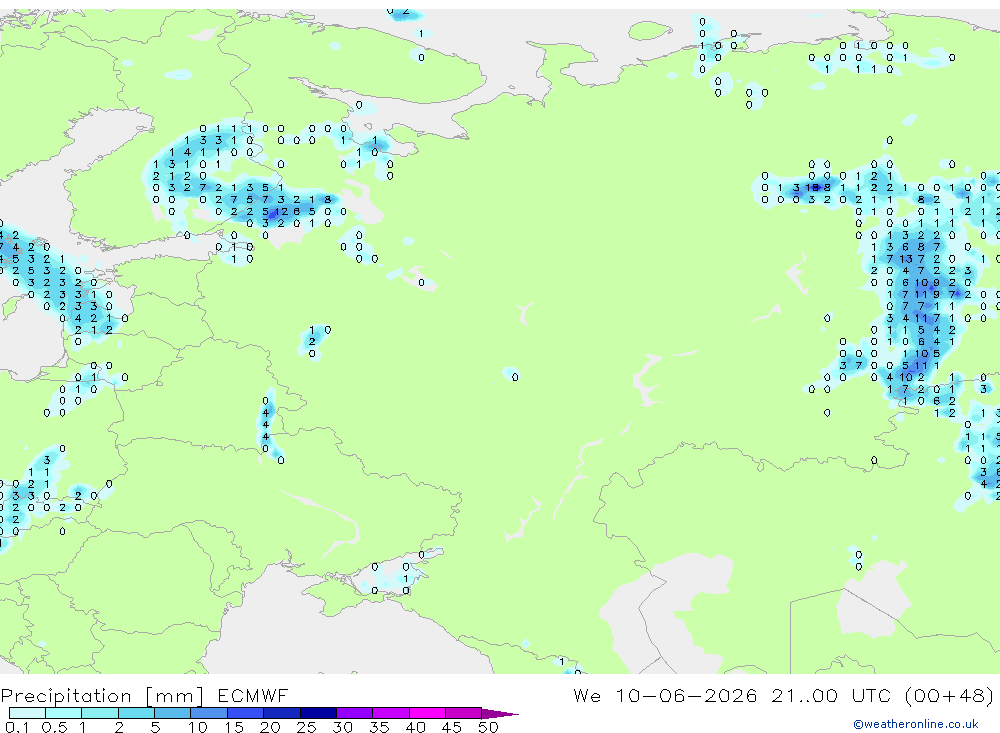The width and height of the screenshot is (1000, 733).
Task: Click the above-50 mm arrow tip of legend
Action: pyautogui.click(x=499, y=714)
